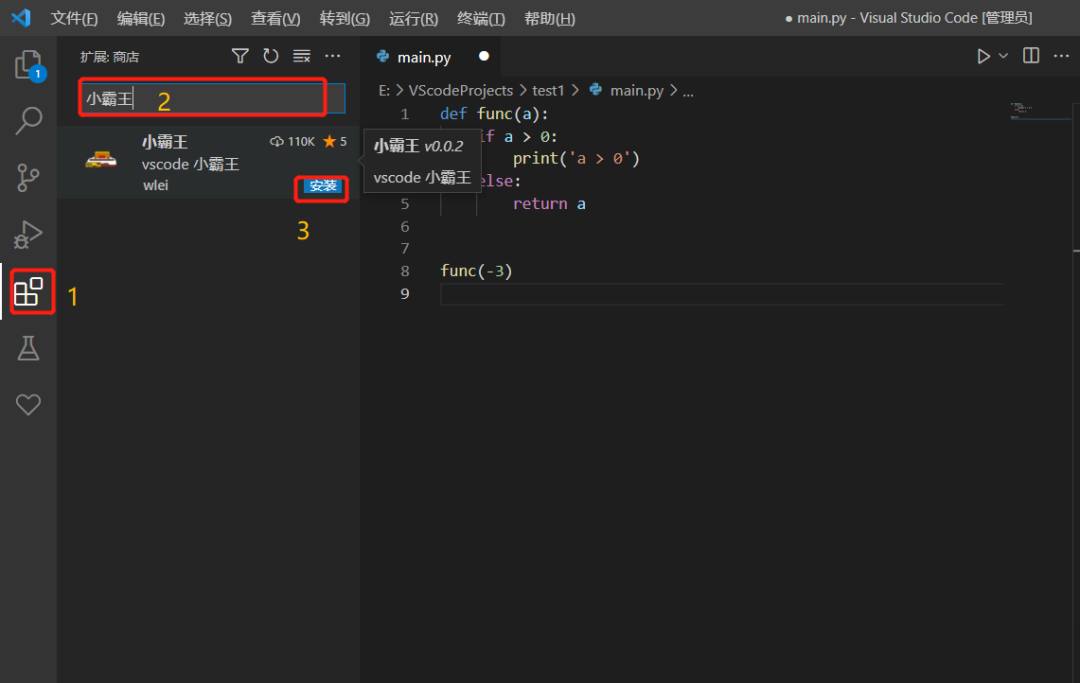Open the Source Control view
This screenshot has width=1080, height=683.
(x=28, y=178)
